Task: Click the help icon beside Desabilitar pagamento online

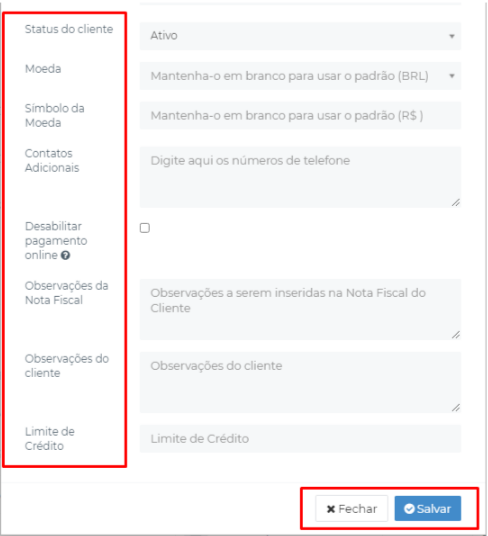Action: tap(65, 255)
